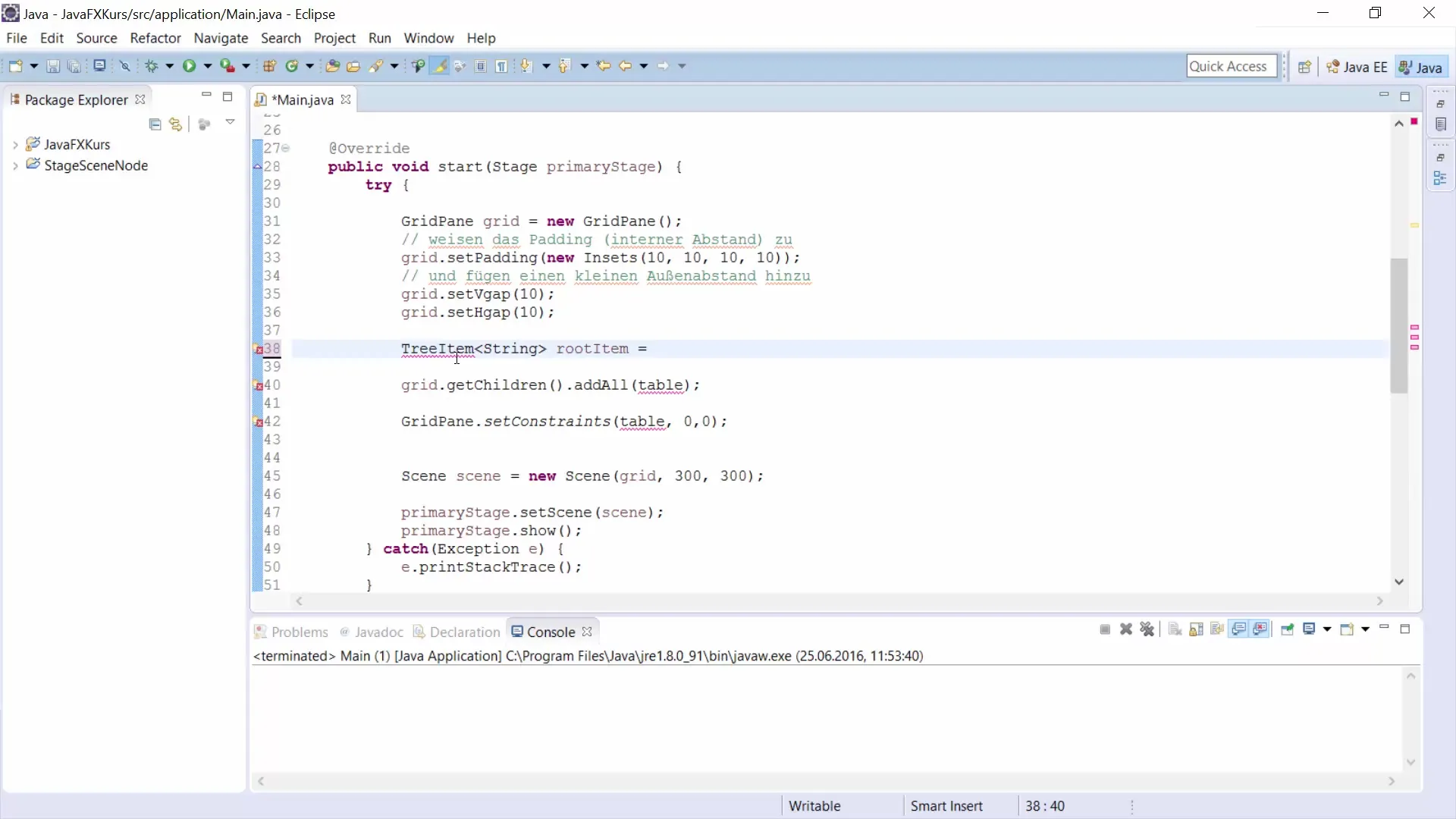Click the Debug bug icon

click(152, 66)
